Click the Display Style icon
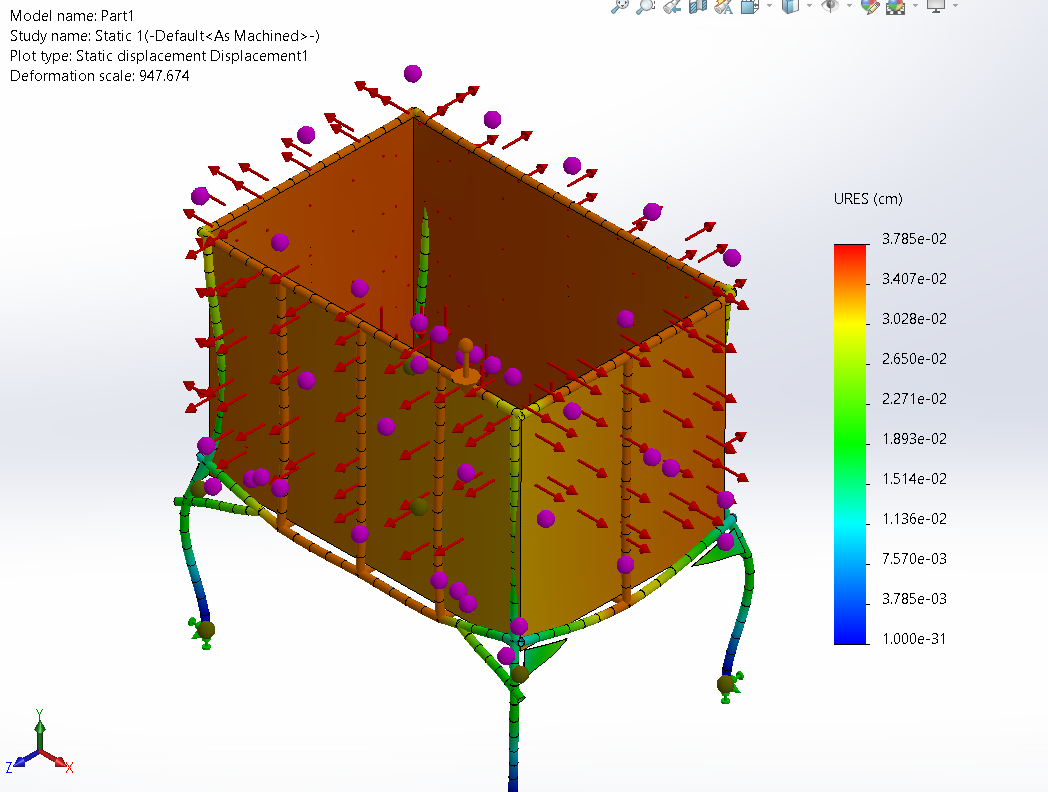This screenshot has height=792, width=1048. [x=791, y=5]
